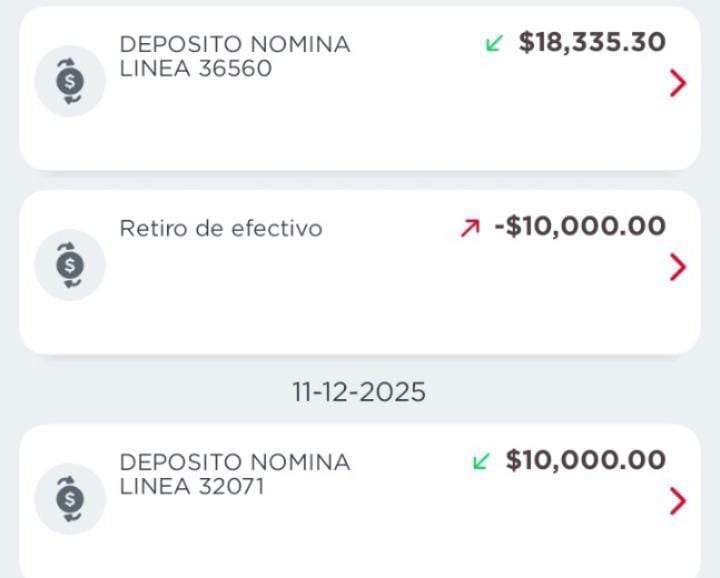The width and height of the screenshot is (720, 578).
Task: Click the 11-12-2025 date header
Action: click(x=359, y=393)
